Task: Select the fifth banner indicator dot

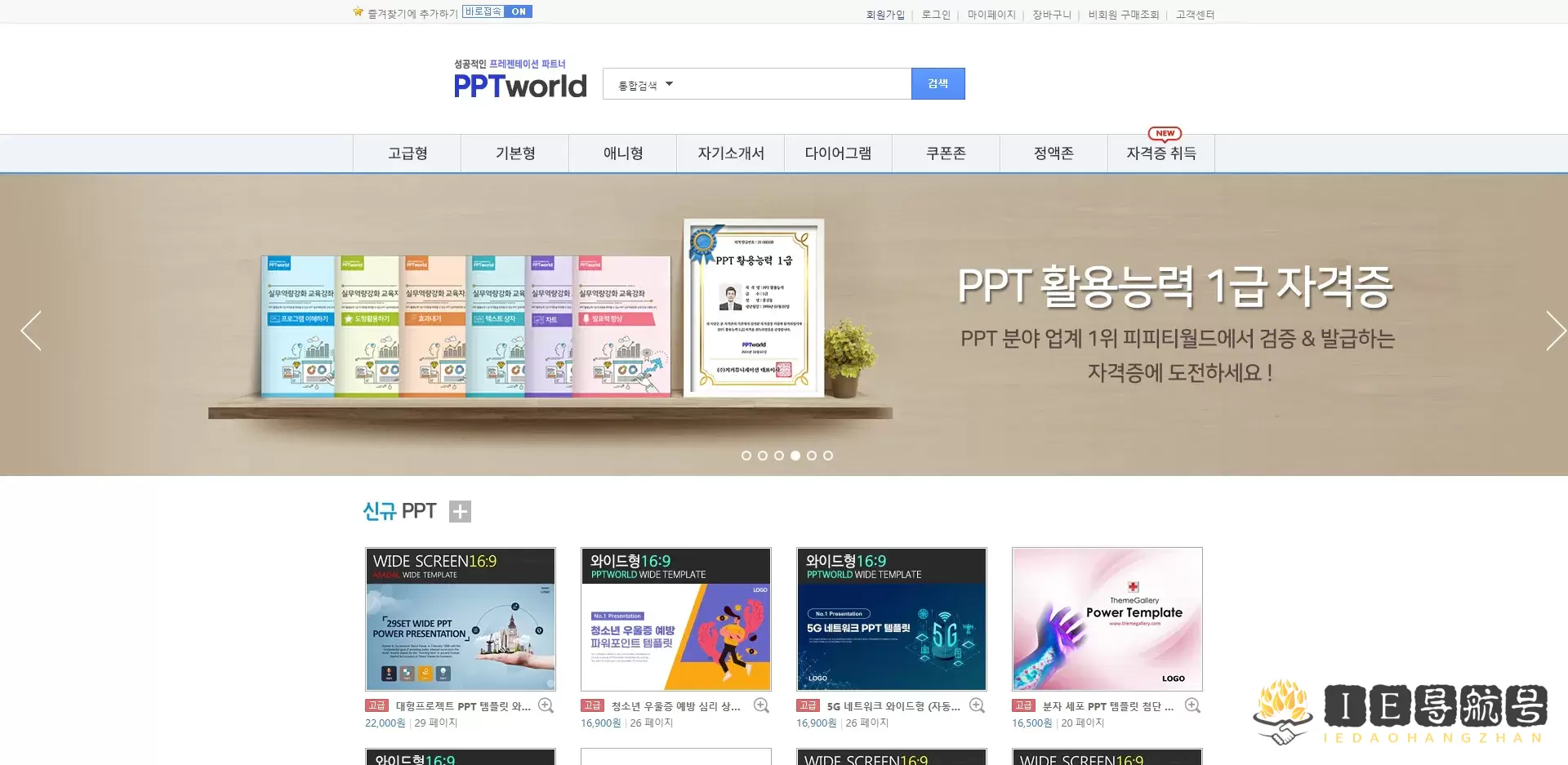Action: (812, 456)
